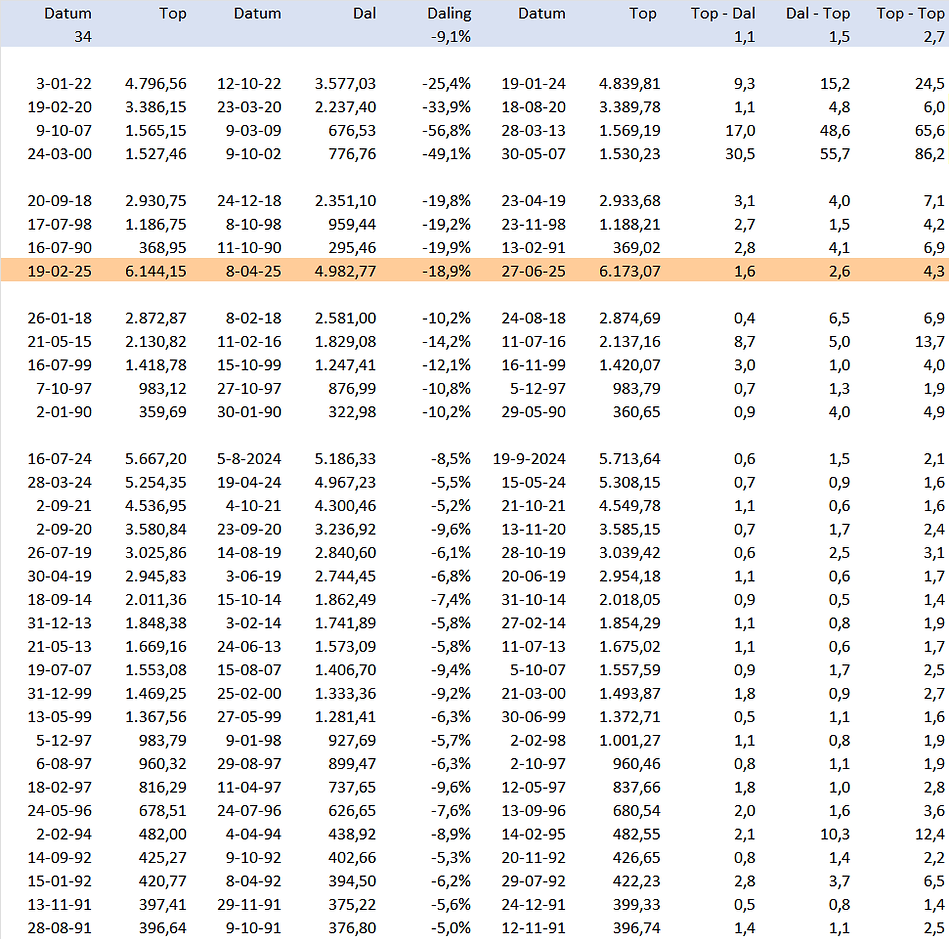Screen dimensions: 949x939
Task: Click the trough date 12-10-22
Action: click(249, 84)
